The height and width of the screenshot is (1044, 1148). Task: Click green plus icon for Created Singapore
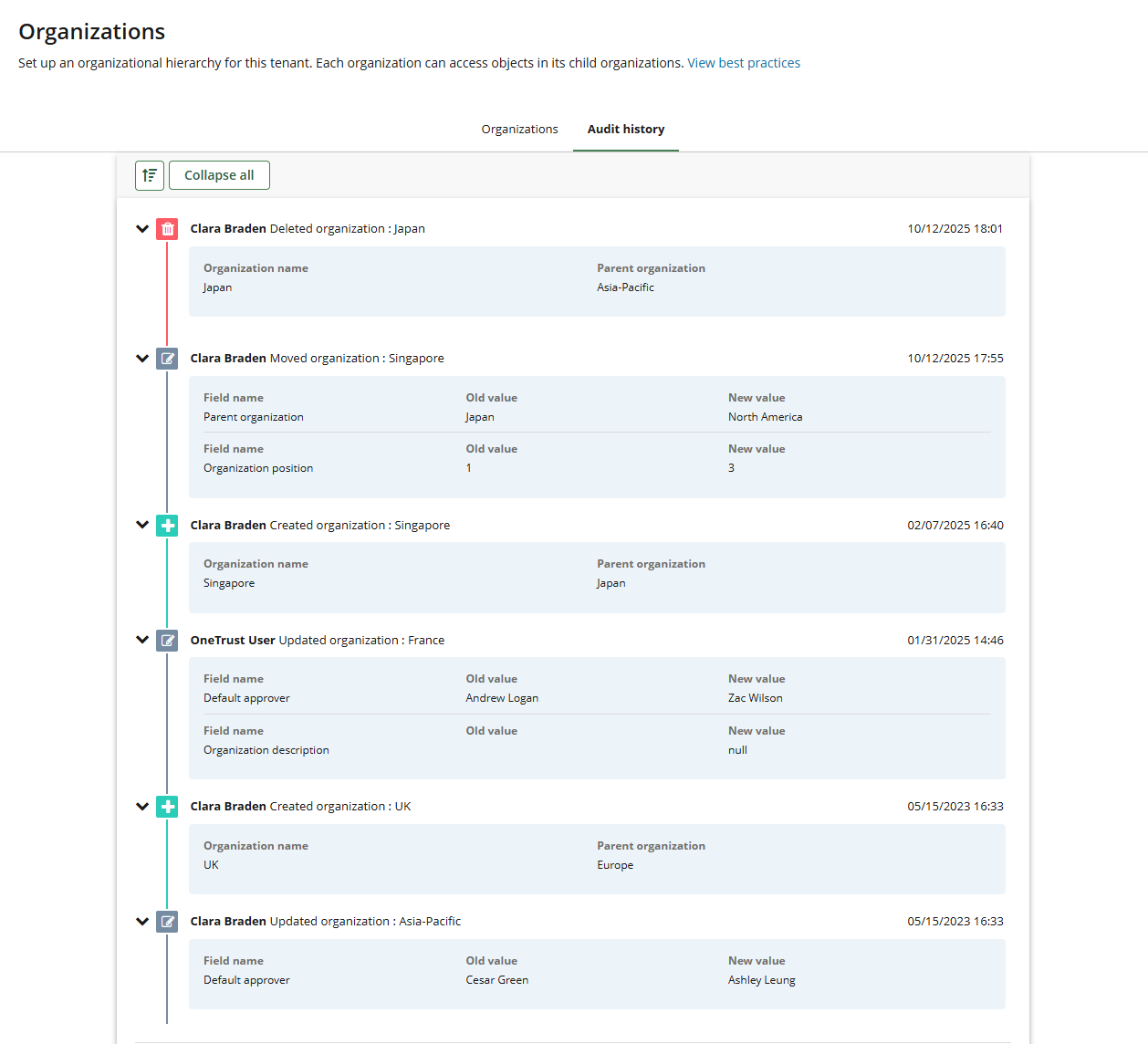(167, 526)
